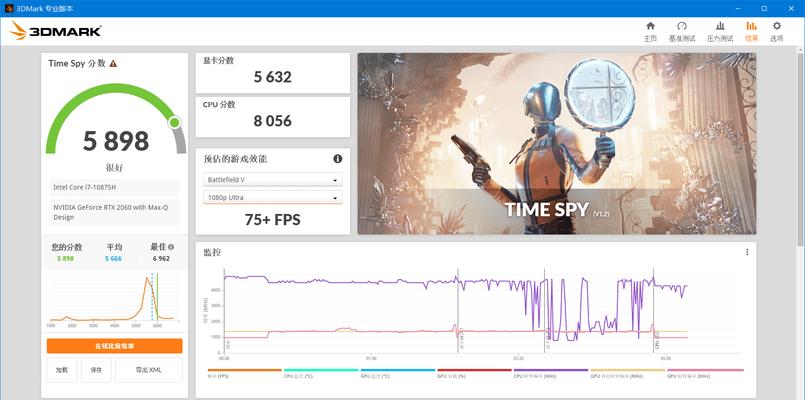Toggle the 帧率 (FPS) orange legend series
The height and width of the screenshot is (400, 805).
(x=244, y=373)
